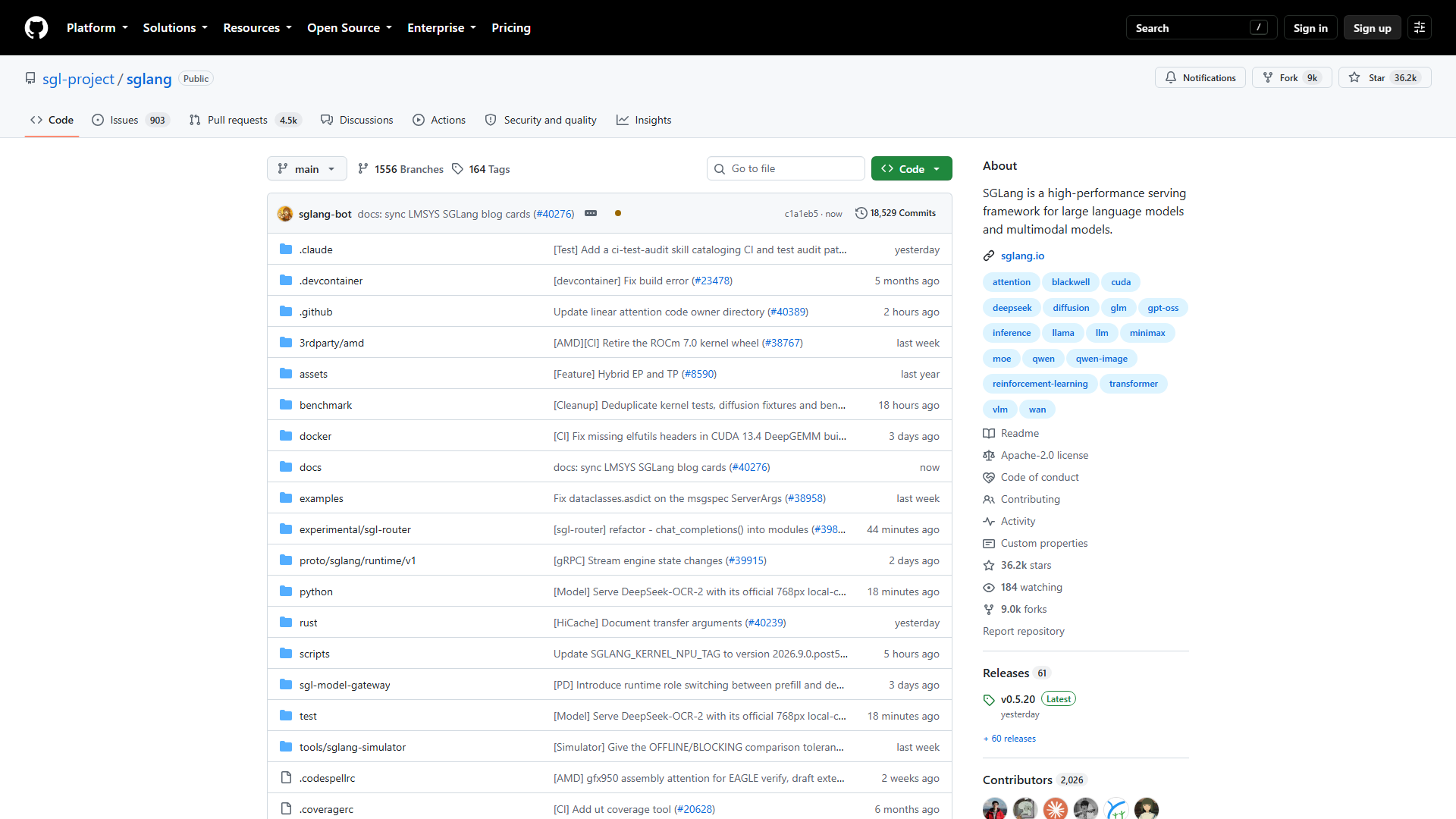Open sglang-bot avatar
This screenshot has height=819, width=1456.
(x=285, y=214)
